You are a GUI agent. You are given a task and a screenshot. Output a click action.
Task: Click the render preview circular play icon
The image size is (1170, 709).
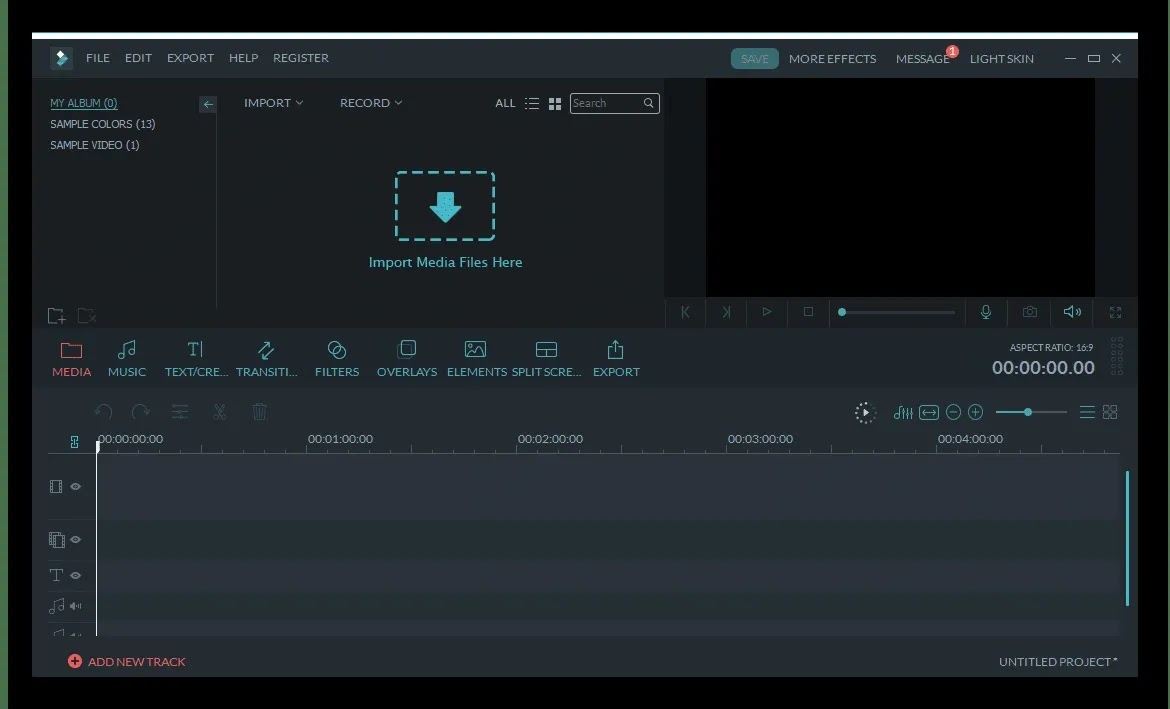865,413
